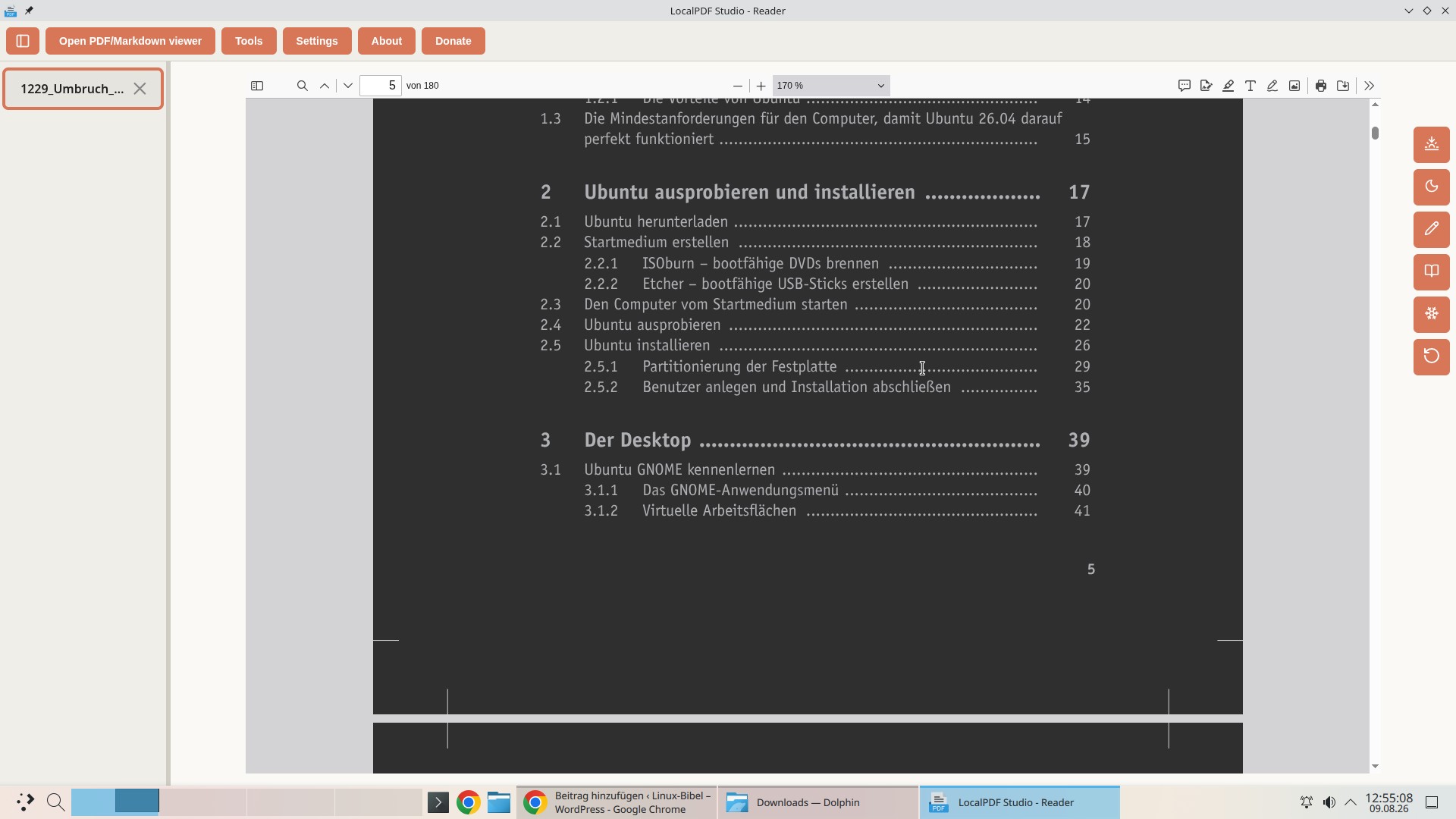Open the Settings menu
The height and width of the screenshot is (819, 1456).
coord(317,41)
